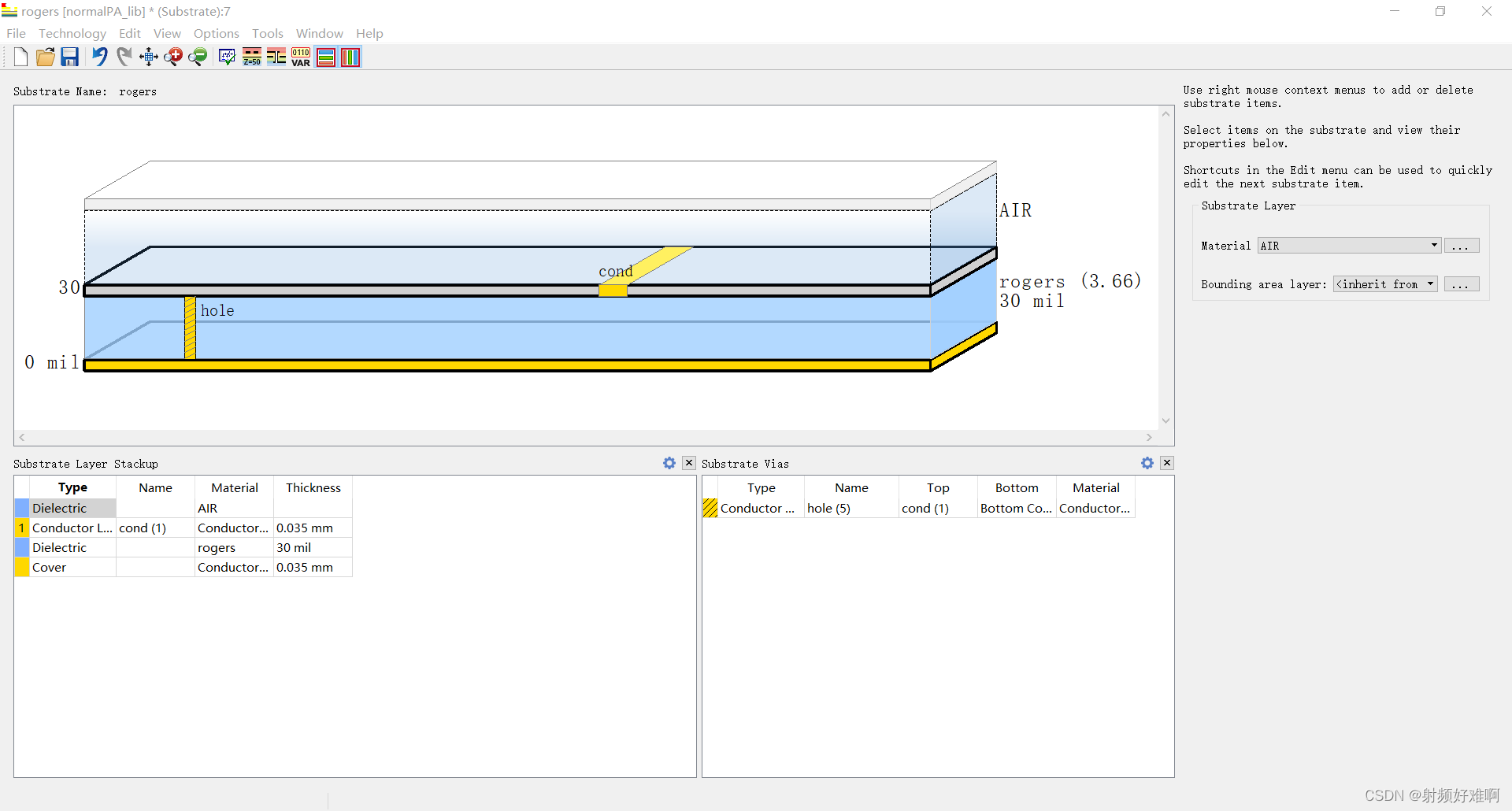Check the substrate with the checkmark icon
The width and height of the screenshot is (1512, 811).
(x=227, y=57)
